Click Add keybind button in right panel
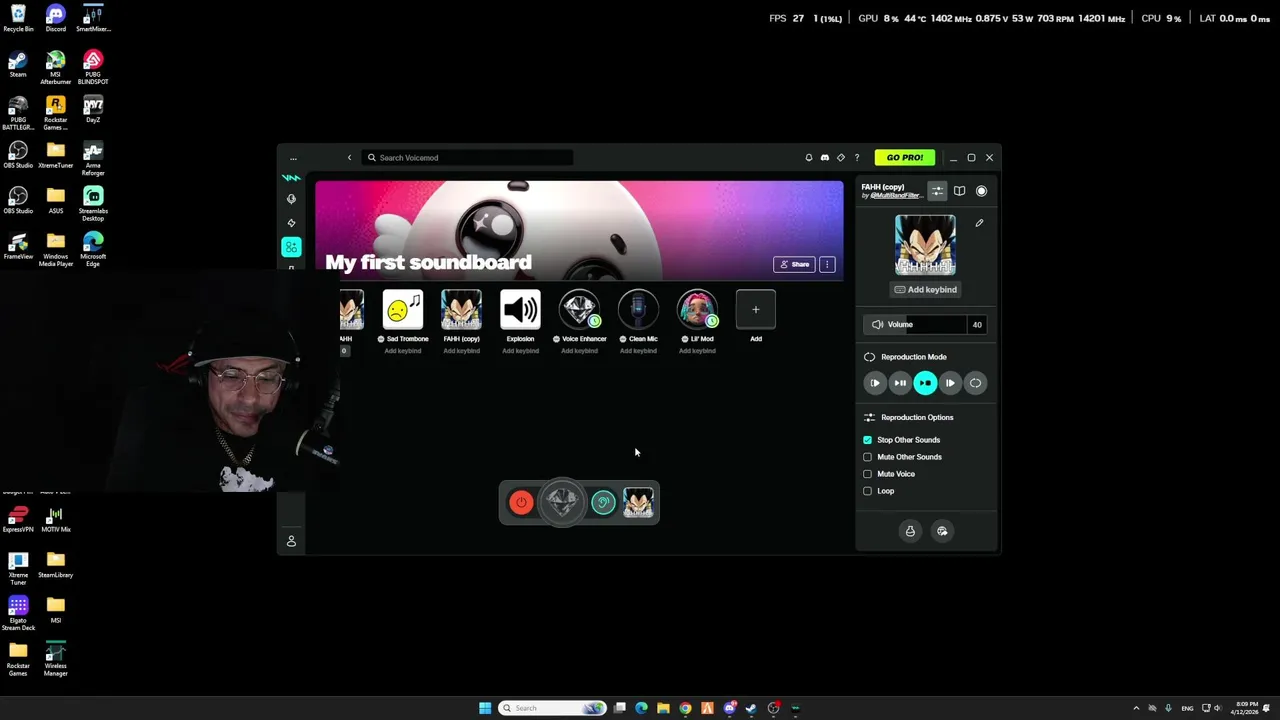Screen dimensions: 1280x720 point(925,290)
